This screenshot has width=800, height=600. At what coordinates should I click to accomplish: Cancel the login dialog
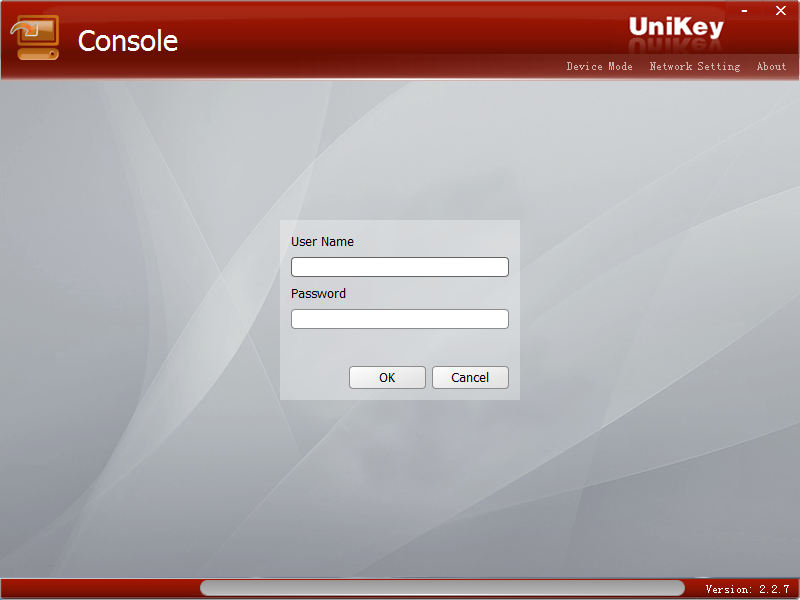click(x=470, y=378)
